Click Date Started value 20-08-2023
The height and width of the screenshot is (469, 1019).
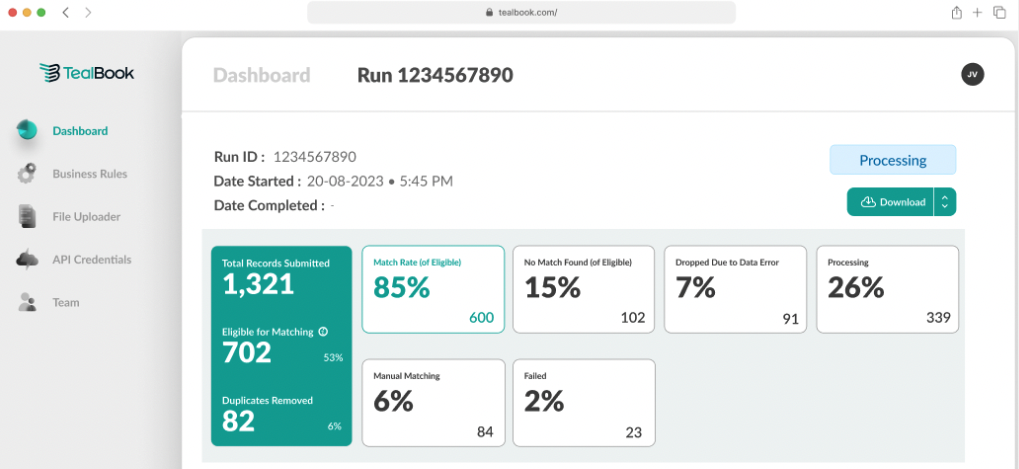pos(344,181)
